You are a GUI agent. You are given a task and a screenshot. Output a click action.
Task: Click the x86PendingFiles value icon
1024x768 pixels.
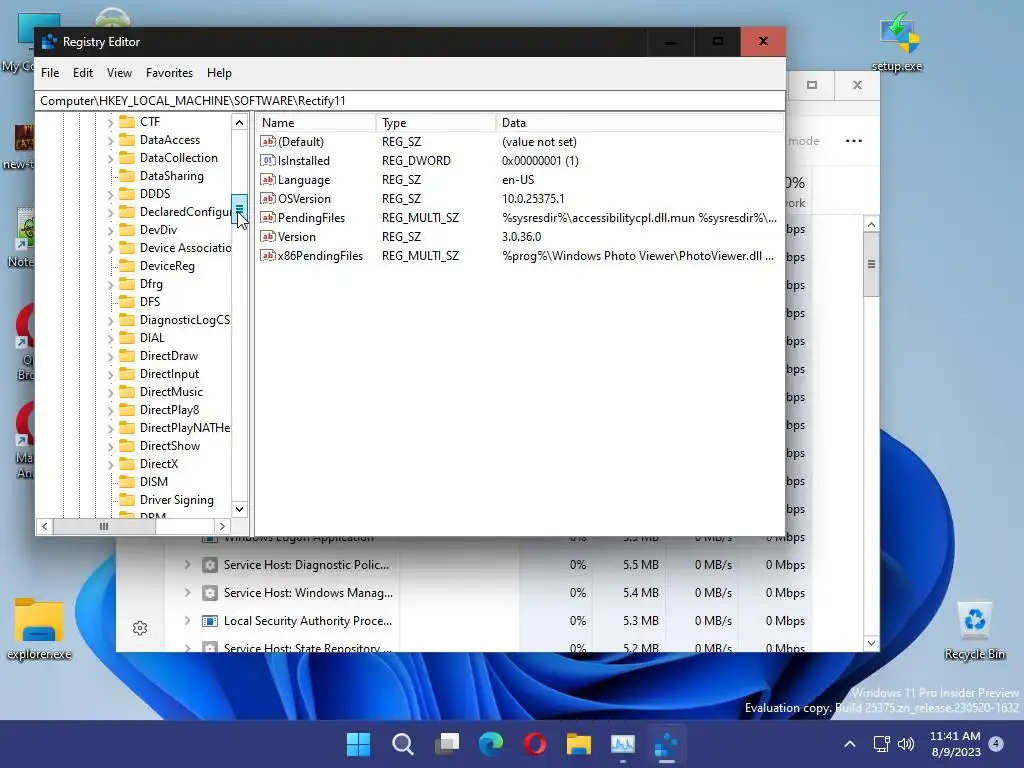pos(267,255)
